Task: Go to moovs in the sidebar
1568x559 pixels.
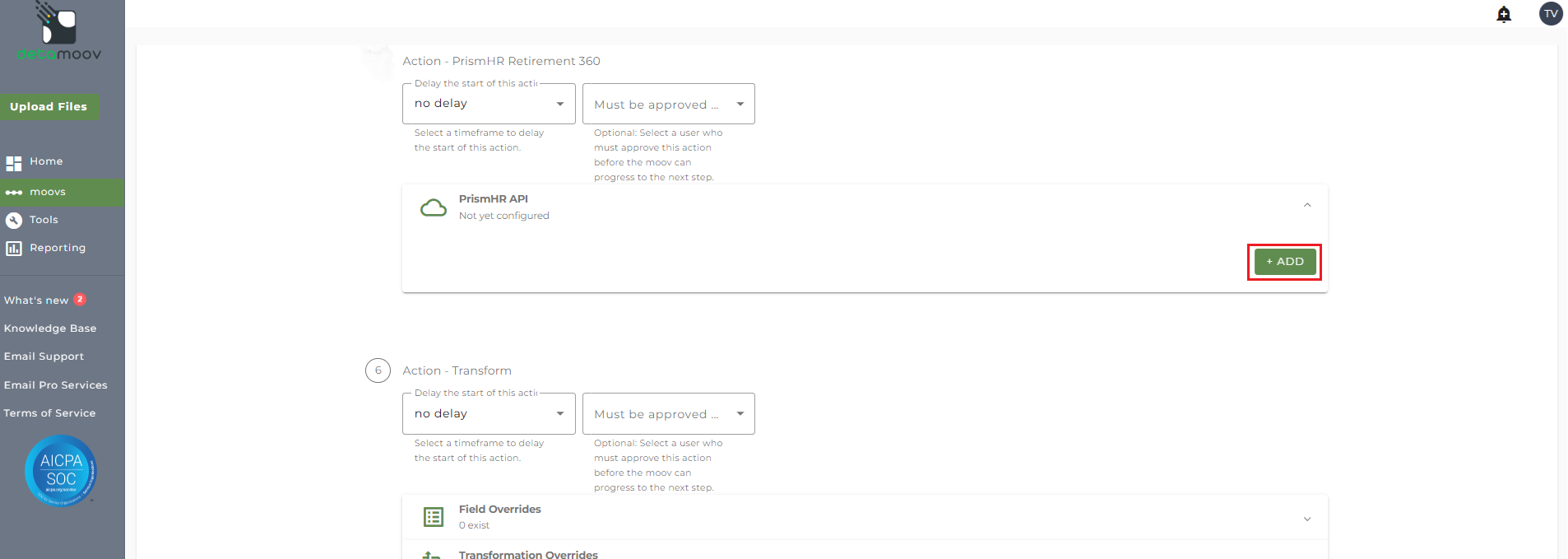Action: (48, 193)
